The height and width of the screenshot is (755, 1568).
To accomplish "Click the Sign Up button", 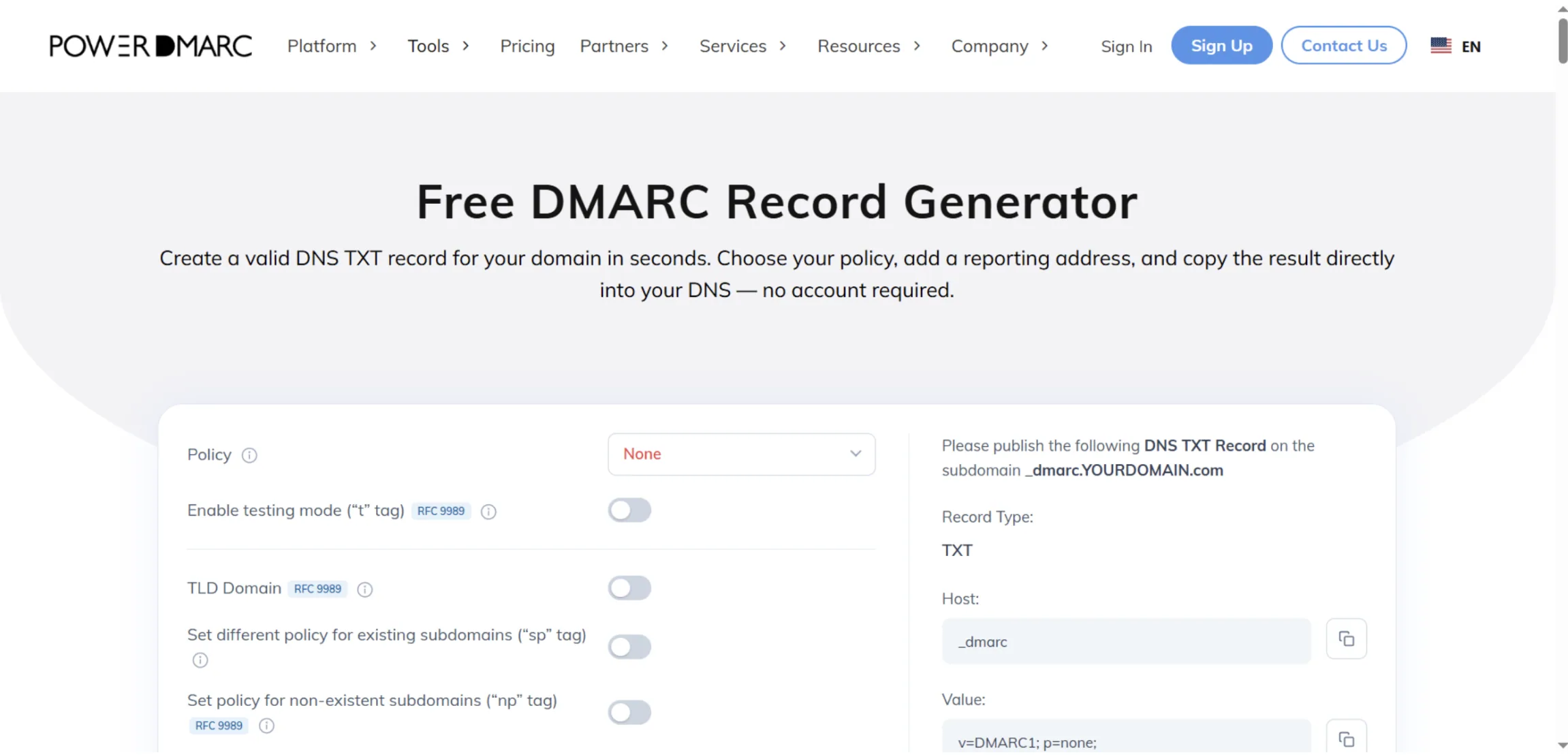I will pyautogui.click(x=1221, y=46).
